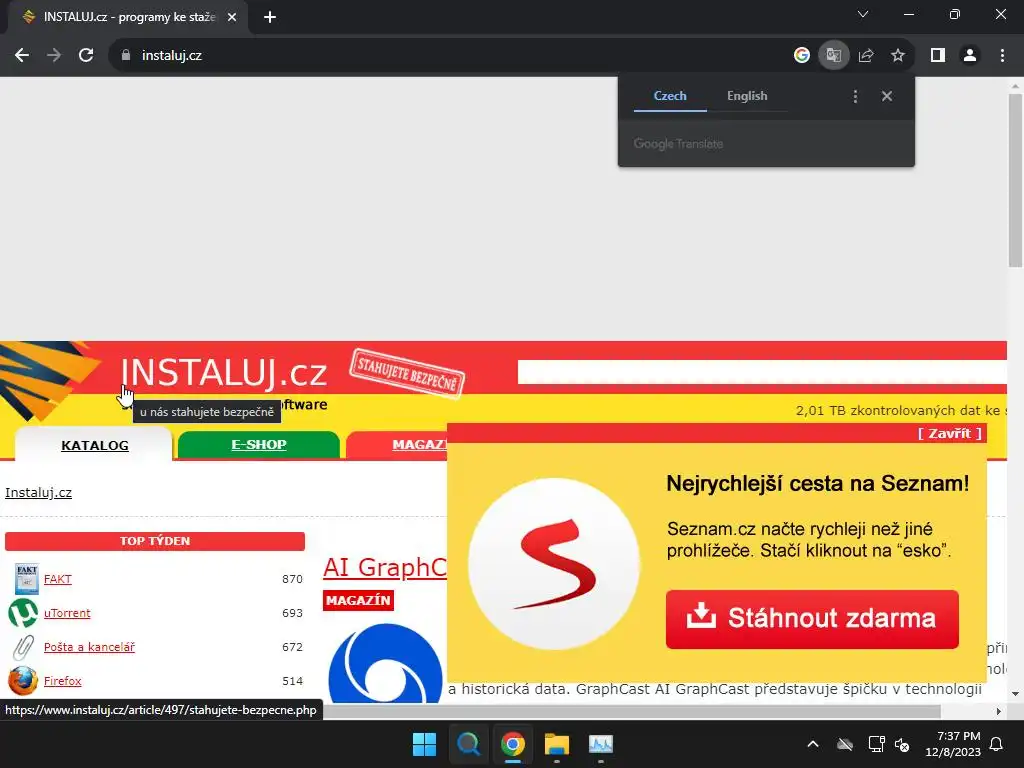Click the display network tray icon
1024x768 pixels.
[x=876, y=744]
